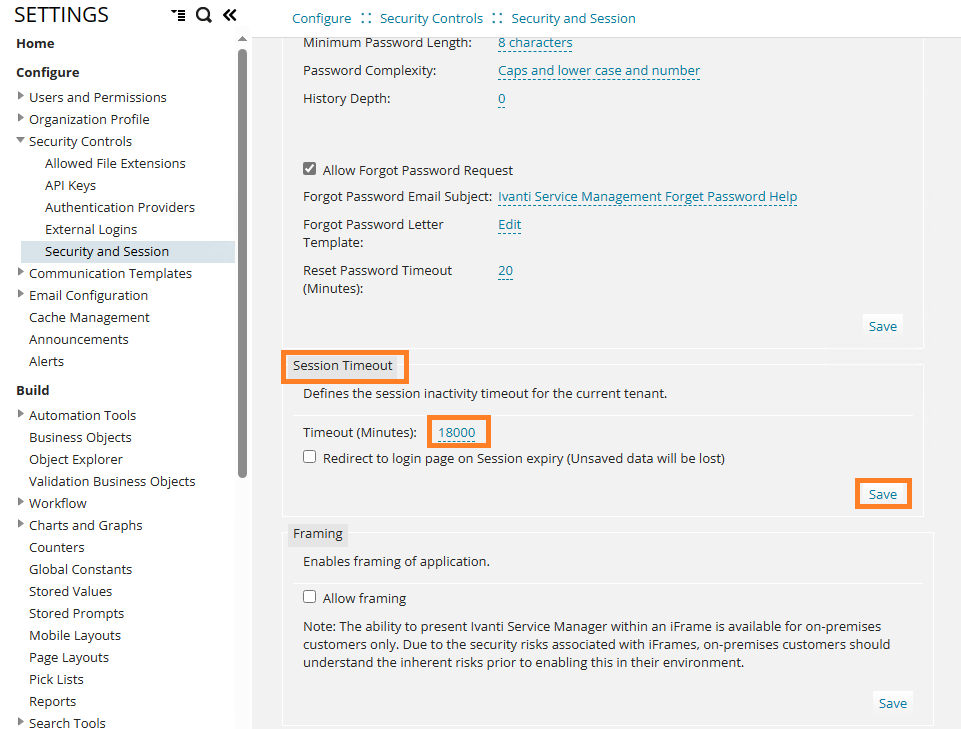Open the 8 characters minimum password setting

pos(534,43)
